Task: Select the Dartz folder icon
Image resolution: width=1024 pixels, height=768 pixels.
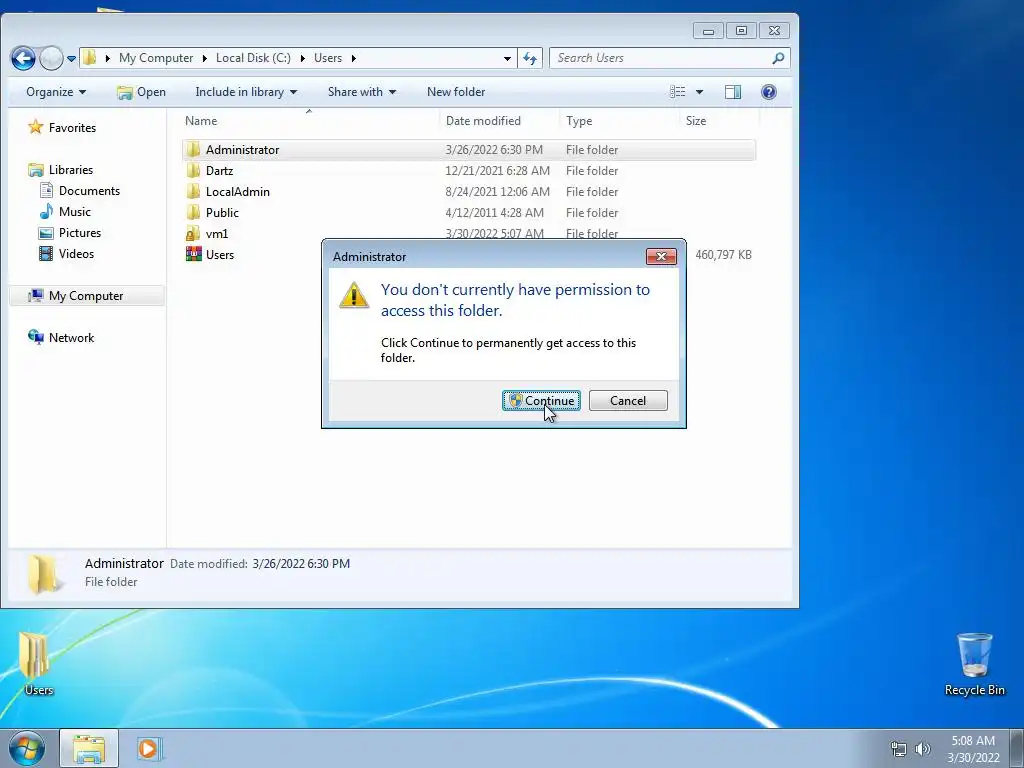Action: tap(193, 170)
